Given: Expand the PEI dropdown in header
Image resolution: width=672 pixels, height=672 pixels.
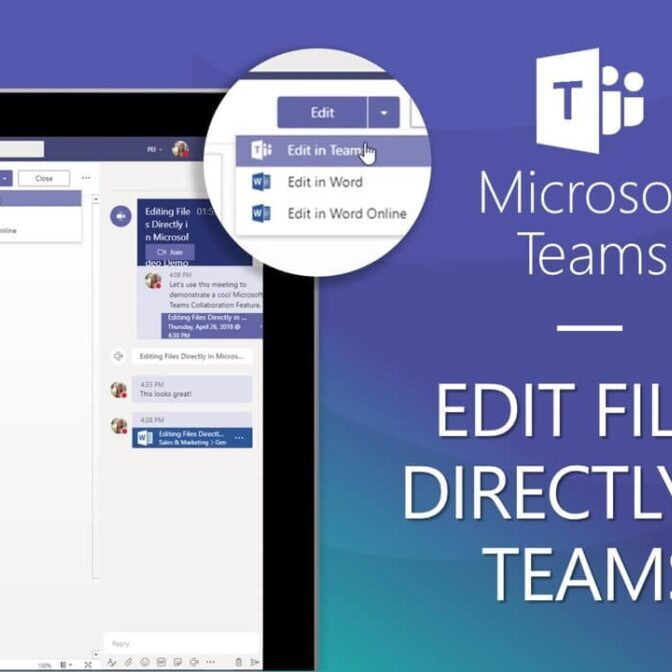Looking at the screenshot, I should click(155, 150).
